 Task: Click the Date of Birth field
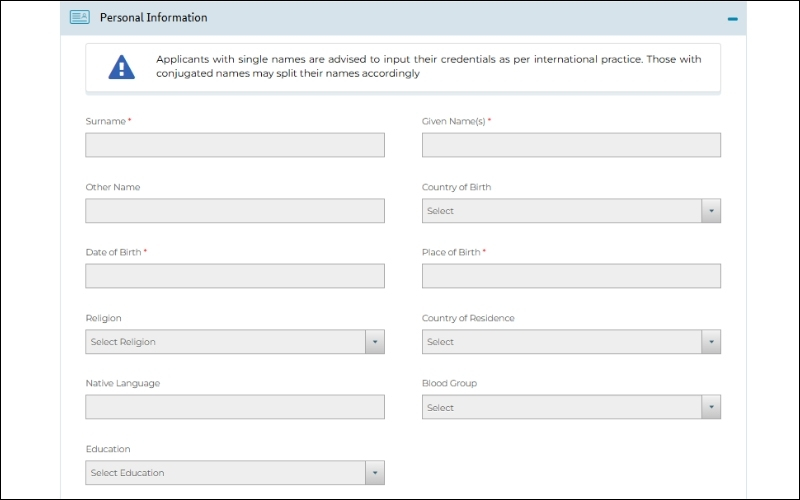coord(235,276)
